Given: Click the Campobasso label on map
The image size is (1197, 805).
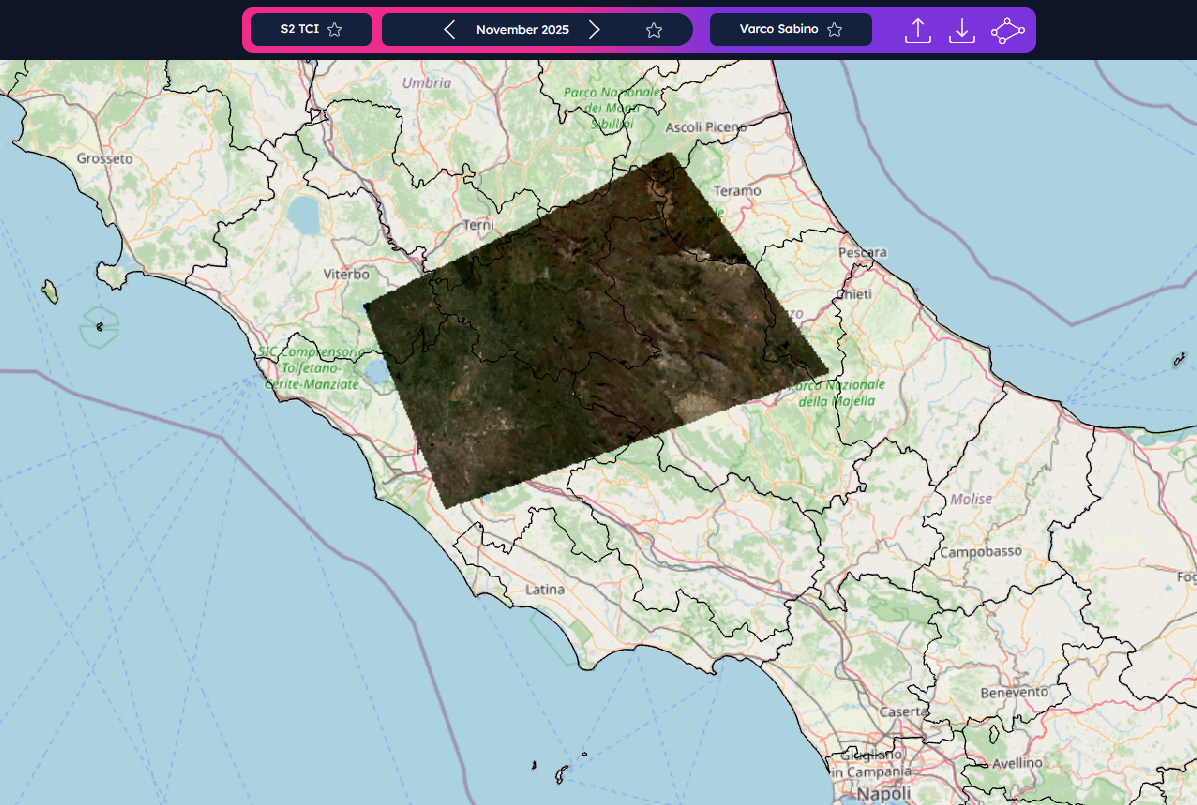Looking at the screenshot, I should 980,552.
